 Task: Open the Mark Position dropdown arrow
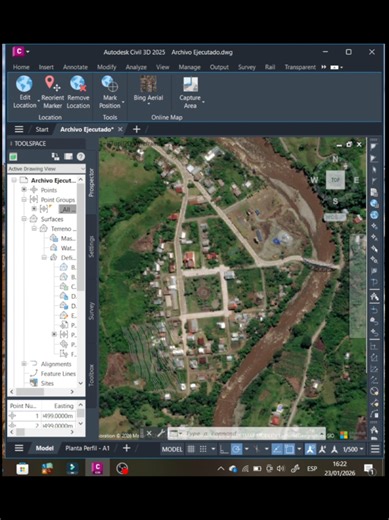(123, 102)
